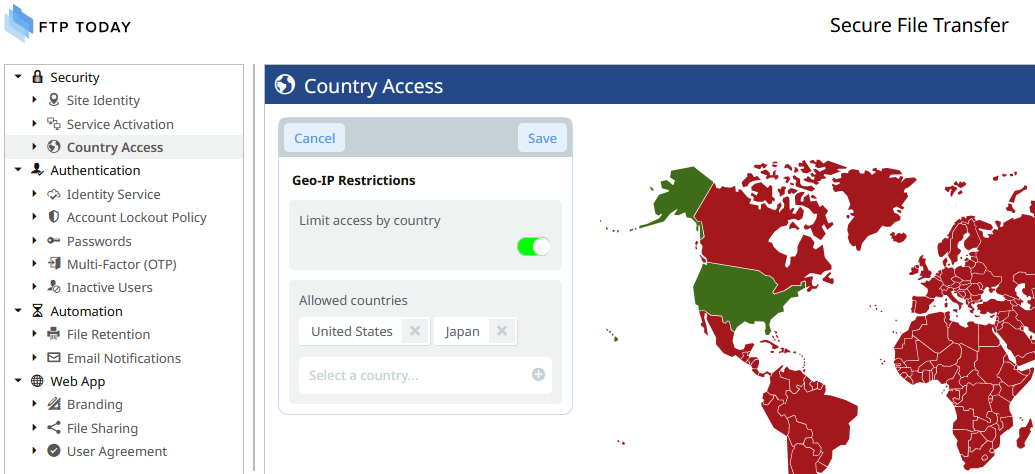Disable the Limit access by country toggle
The width and height of the screenshot is (1035, 474).
coord(533,247)
